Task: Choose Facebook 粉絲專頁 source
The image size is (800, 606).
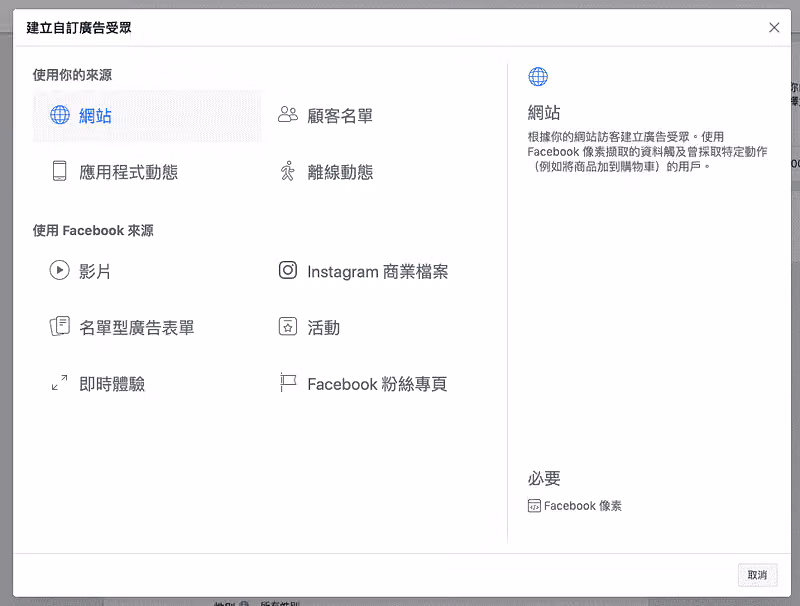Action: click(x=377, y=384)
